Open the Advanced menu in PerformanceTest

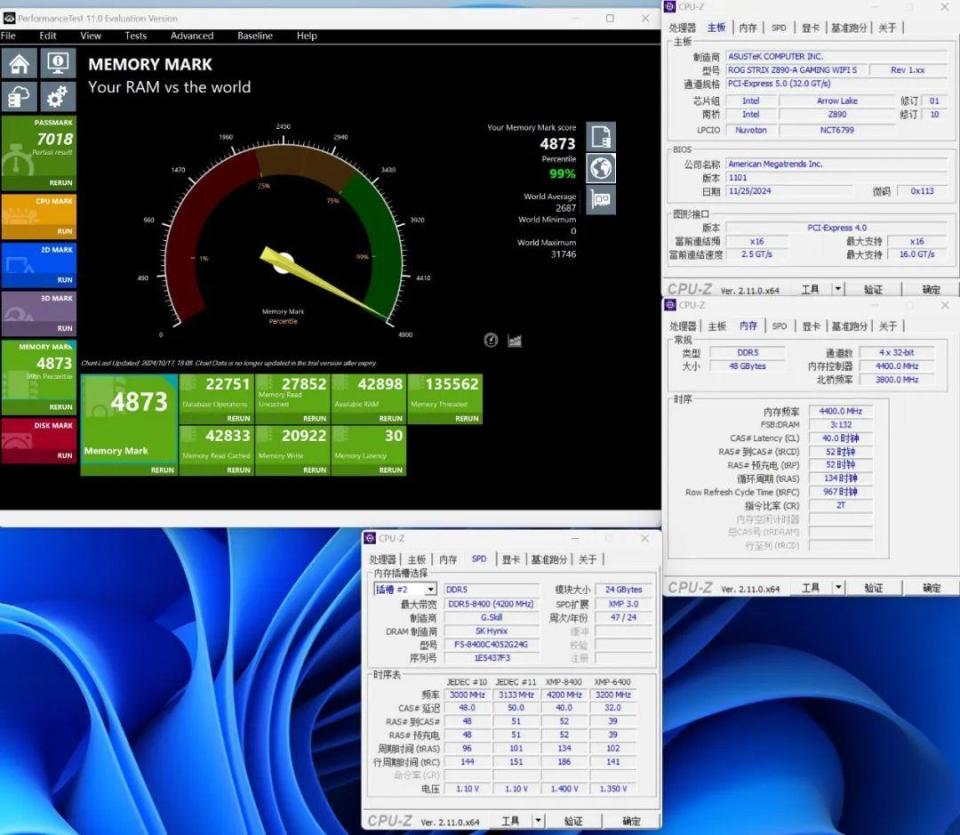(190, 35)
